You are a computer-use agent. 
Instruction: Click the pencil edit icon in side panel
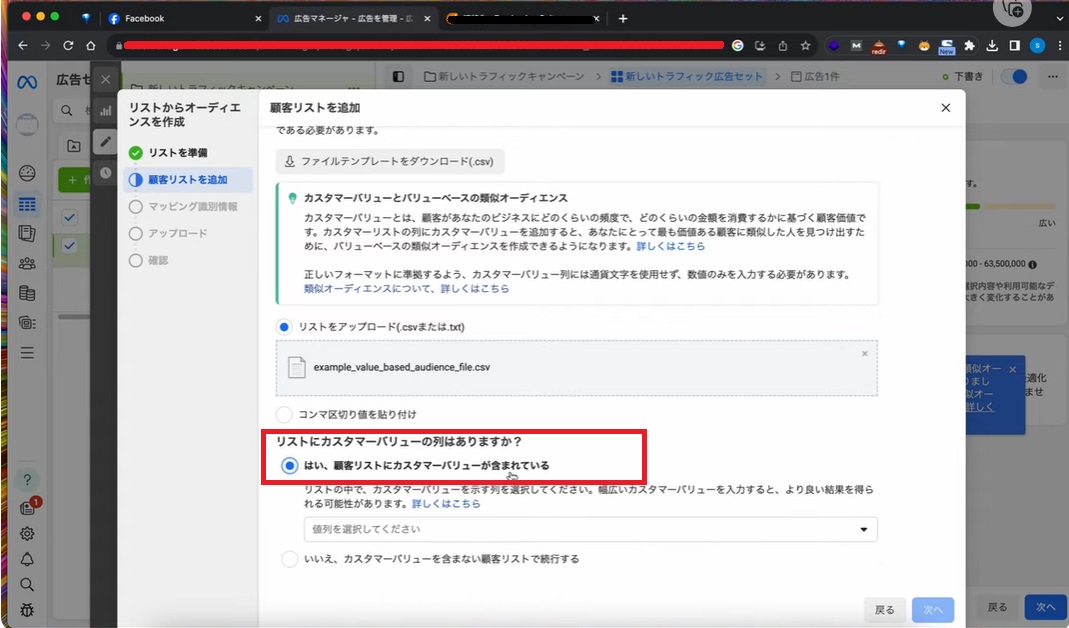click(105, 143)
